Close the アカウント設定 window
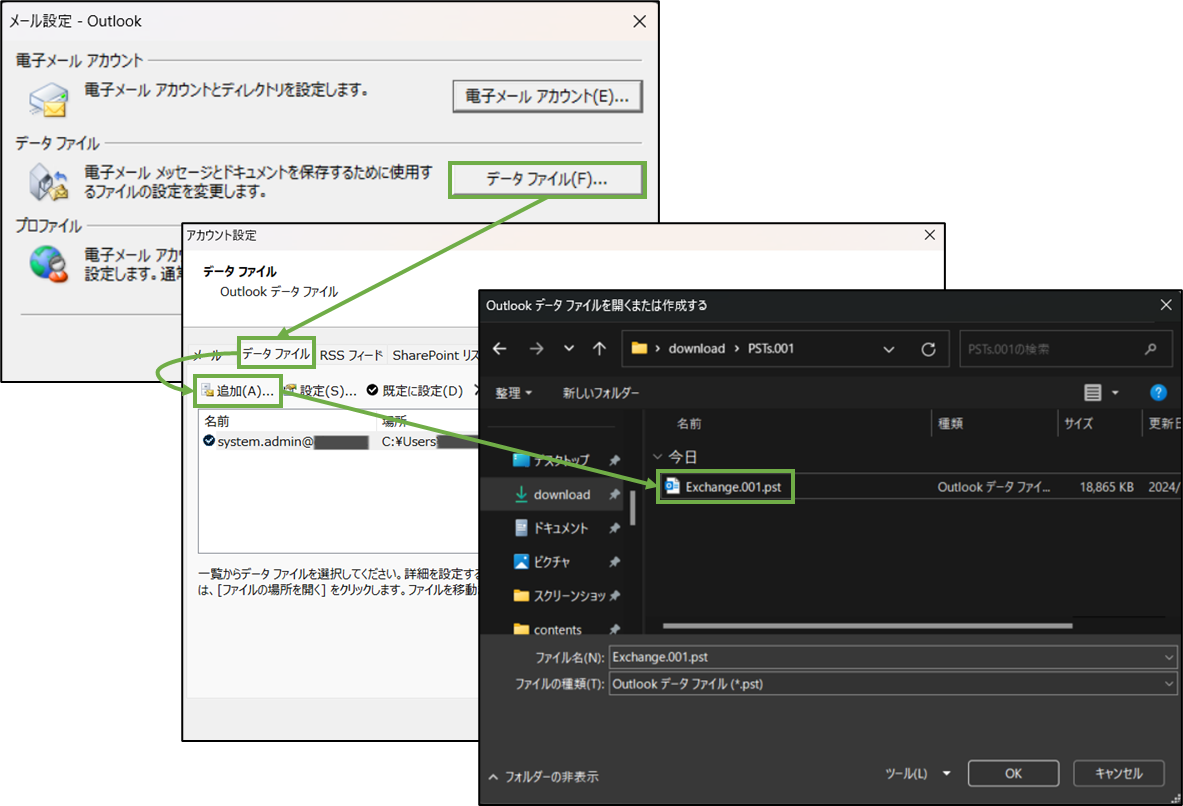The height and width of the screenshot is (806, 1183). point(930,235)
